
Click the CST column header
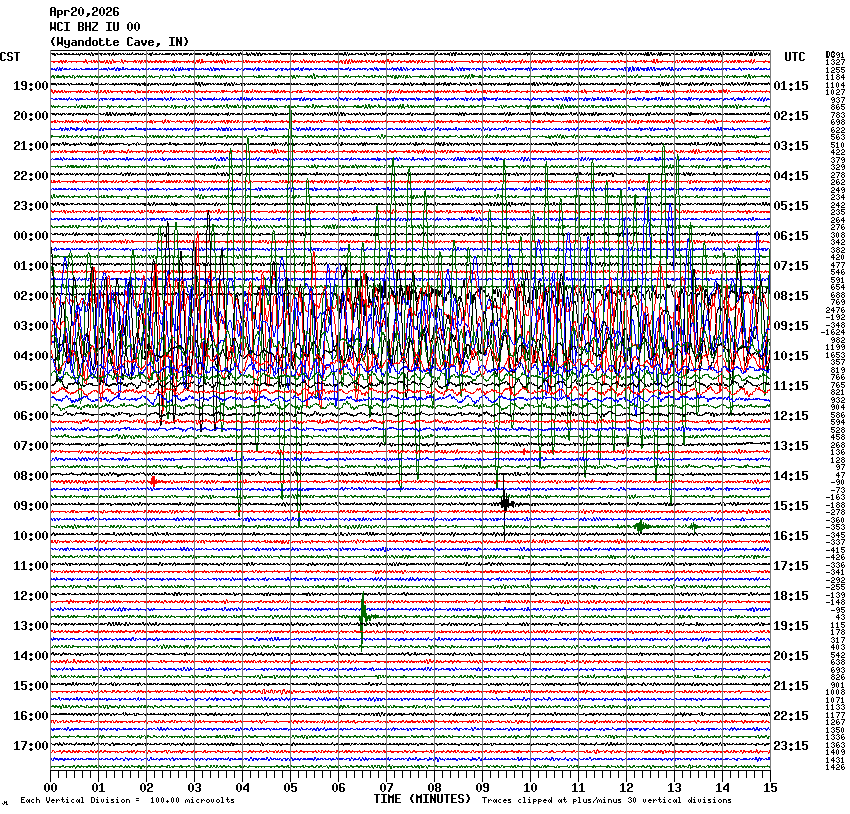10,57
